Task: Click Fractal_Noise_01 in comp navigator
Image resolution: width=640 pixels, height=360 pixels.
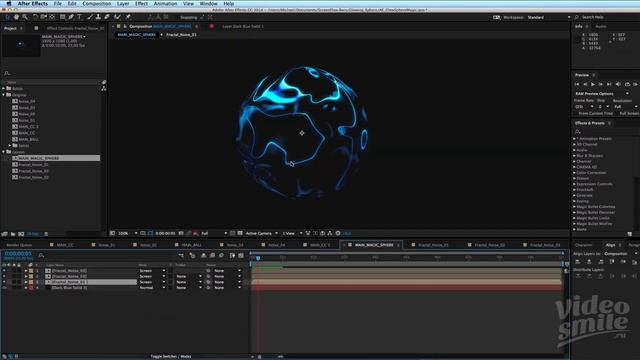Action: click(x=181, y=35)
